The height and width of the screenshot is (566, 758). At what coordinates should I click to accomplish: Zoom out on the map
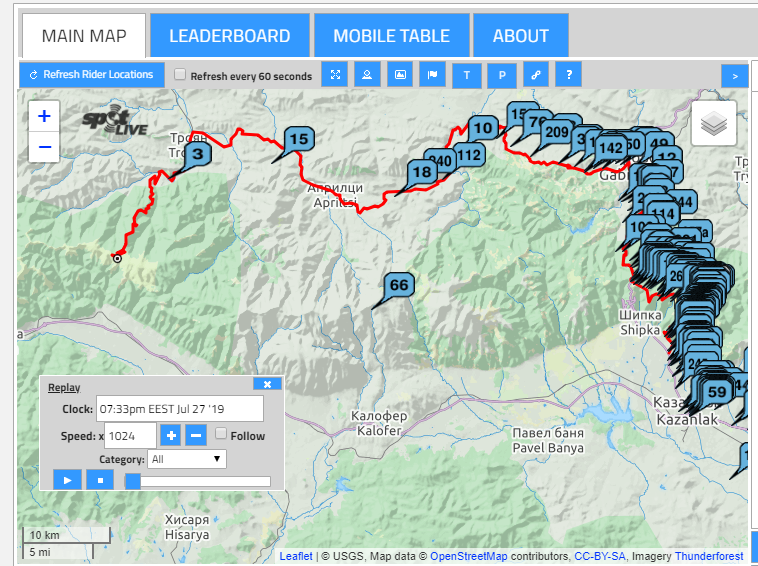[x=44, y=146]
